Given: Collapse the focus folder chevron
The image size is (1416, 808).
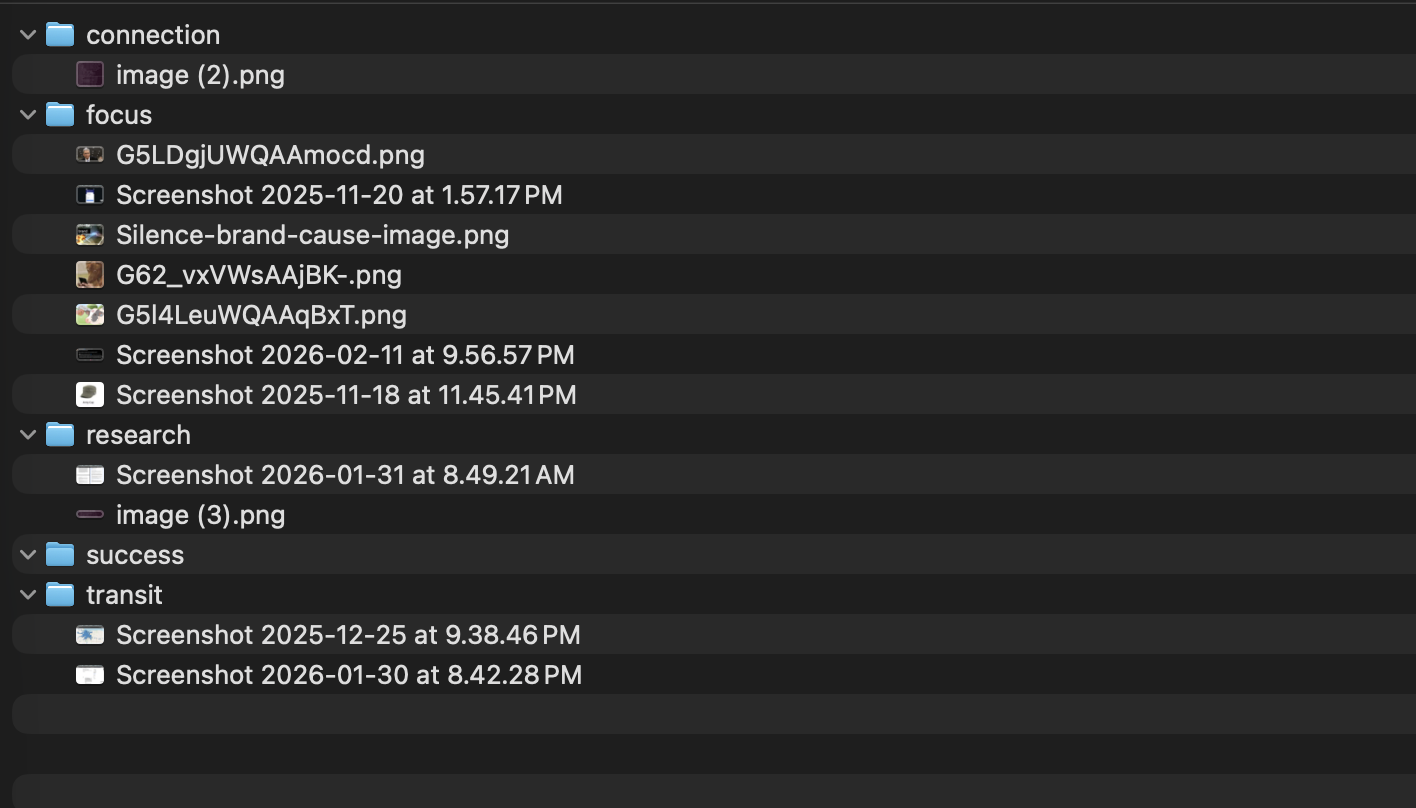Looking at the screenshot, I should pos(28,115).
